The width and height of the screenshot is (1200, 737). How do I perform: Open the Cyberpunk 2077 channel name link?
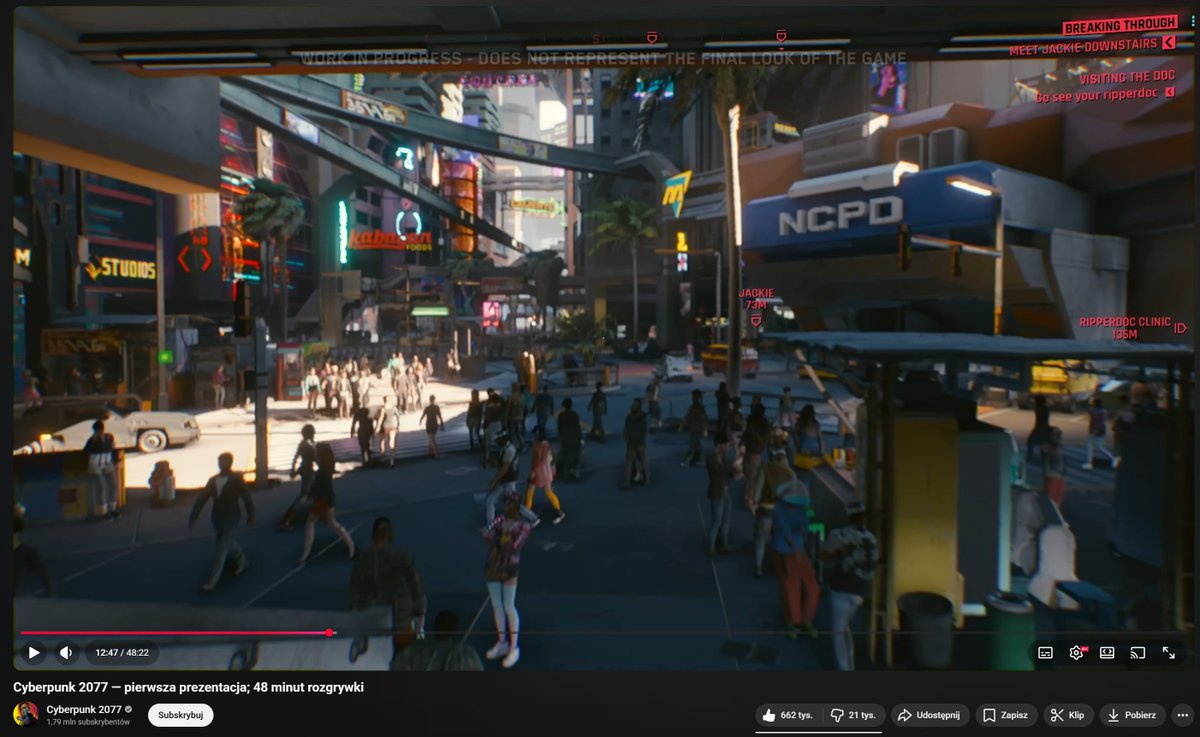(x=83, y=709)
